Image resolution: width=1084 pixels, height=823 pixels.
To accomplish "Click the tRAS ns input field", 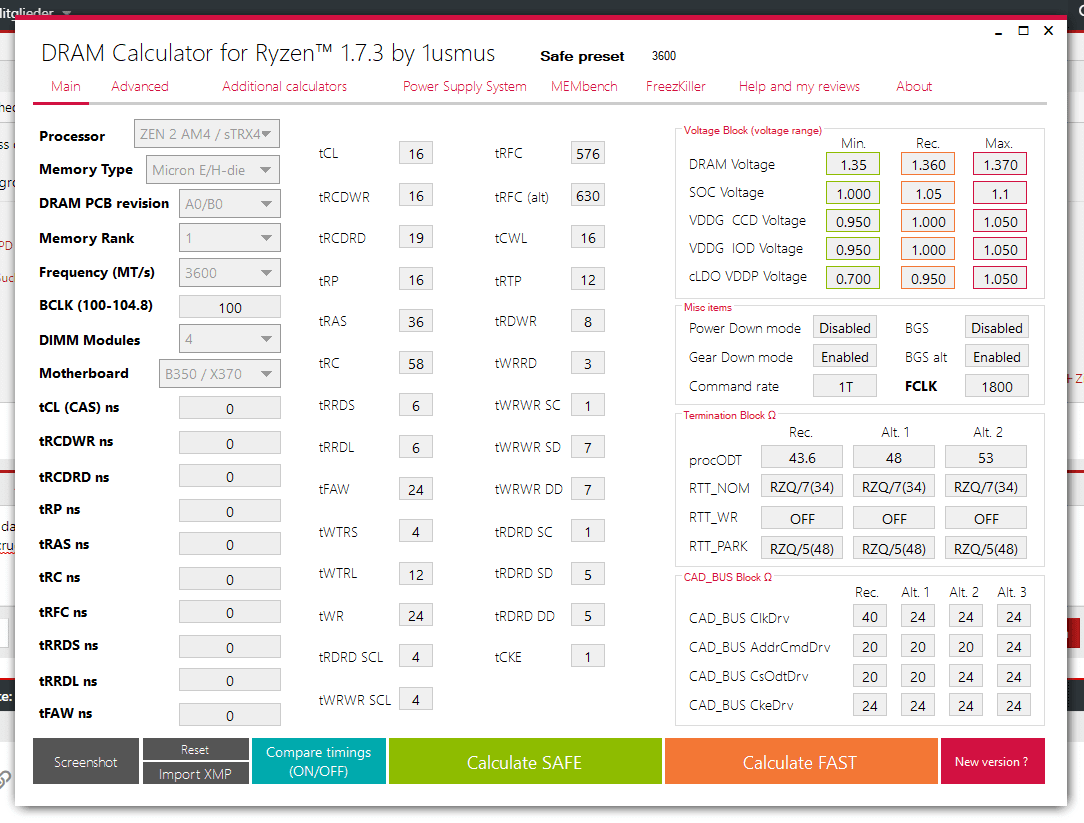I will (230, 544).
